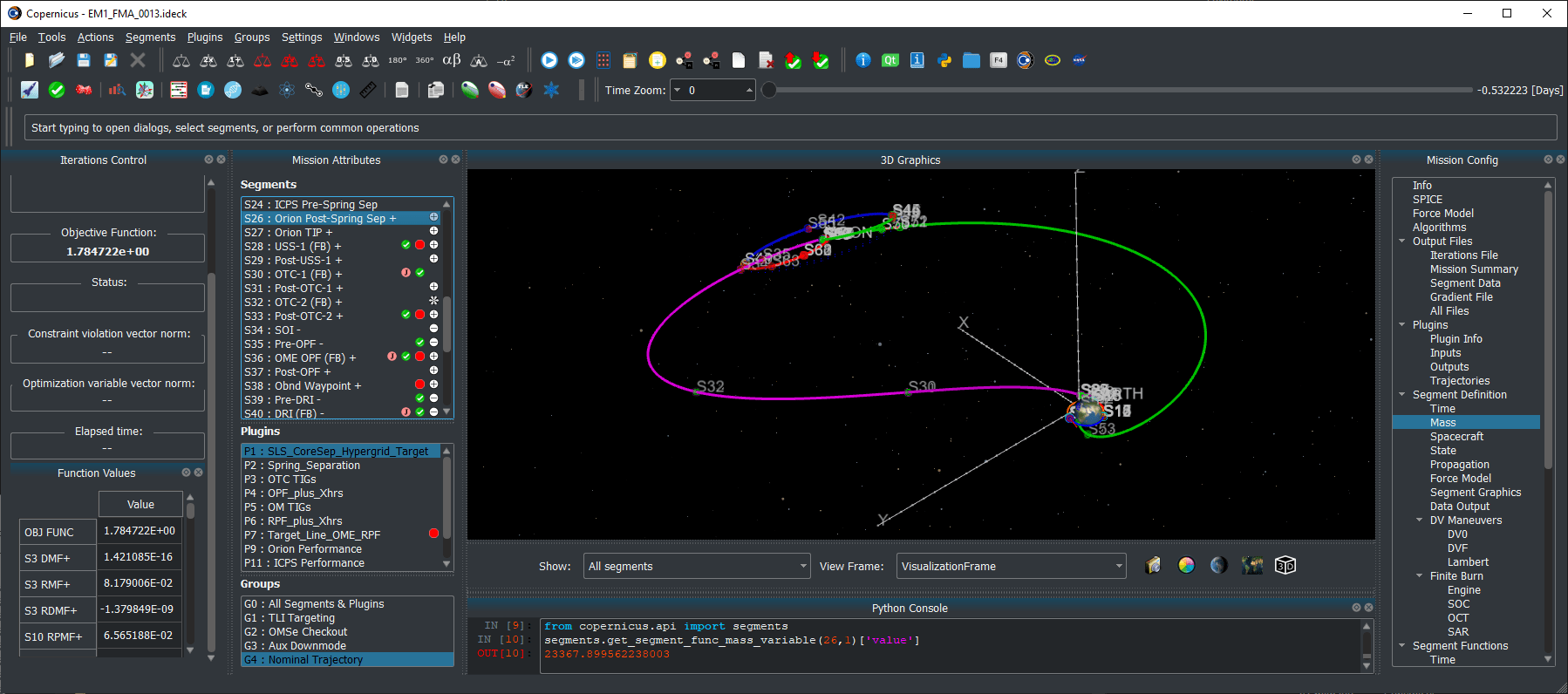Click the 360° toolbar button

point(424,60)
